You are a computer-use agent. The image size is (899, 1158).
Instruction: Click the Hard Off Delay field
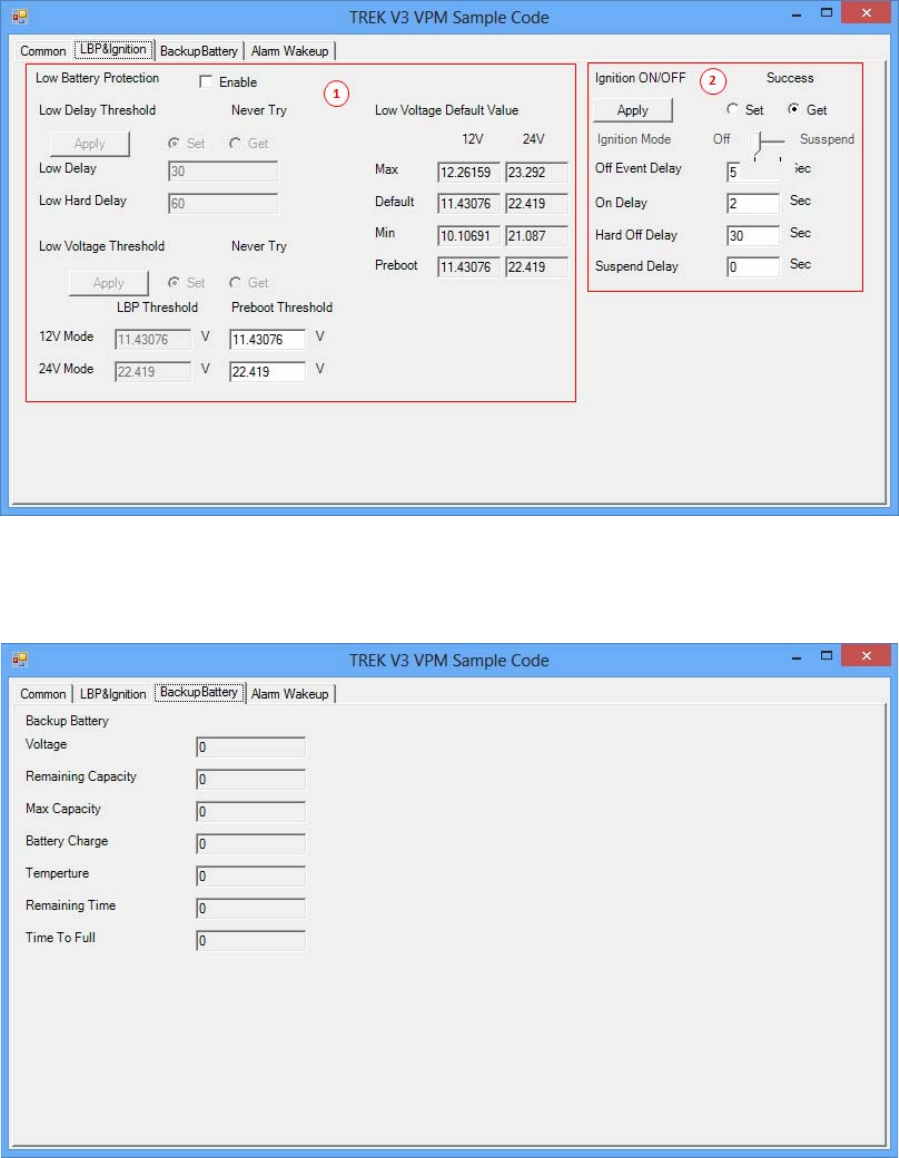click(x=753, y=236)
